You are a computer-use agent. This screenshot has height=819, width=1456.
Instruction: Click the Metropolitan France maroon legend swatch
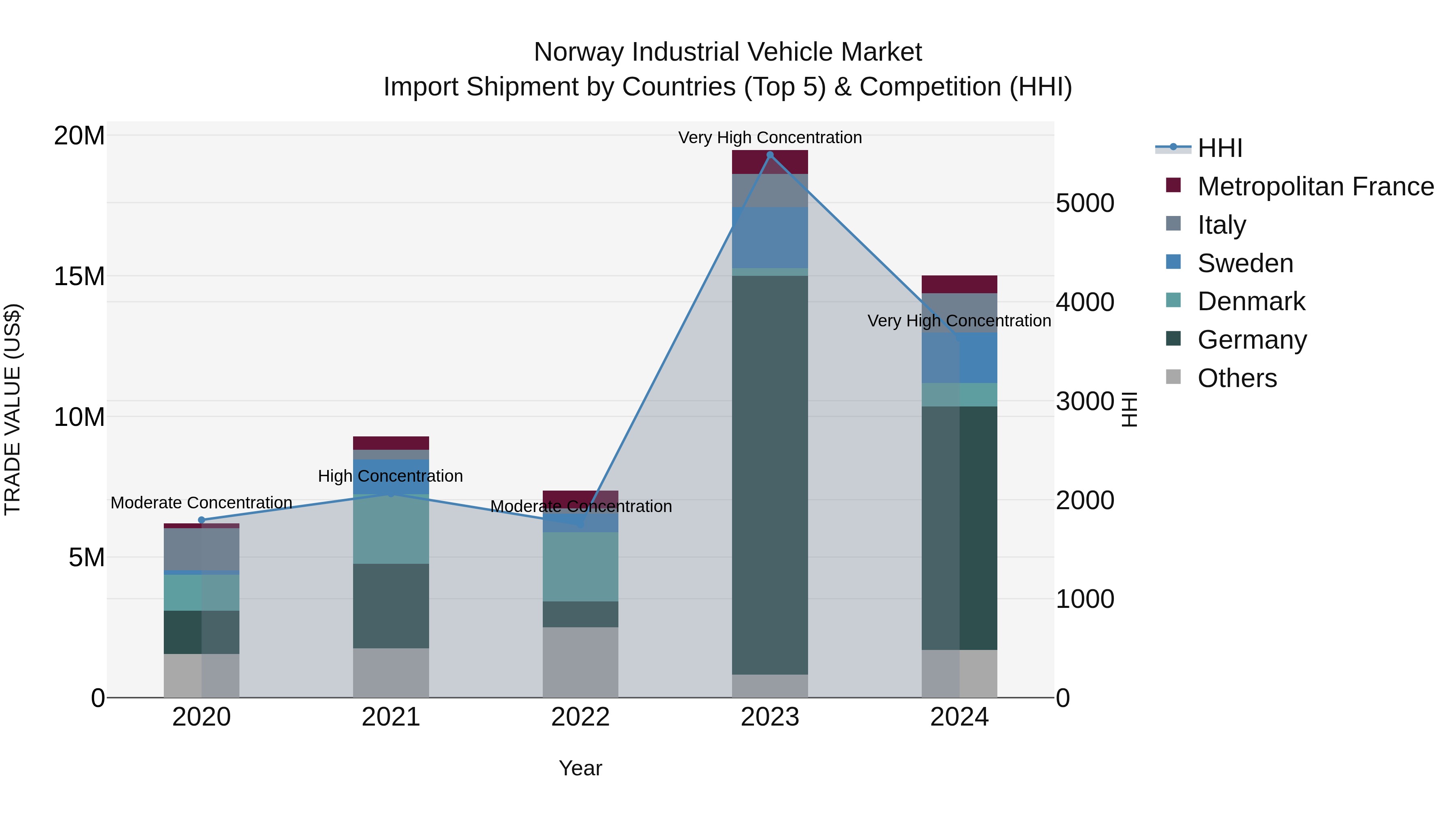pos(1173,185)
